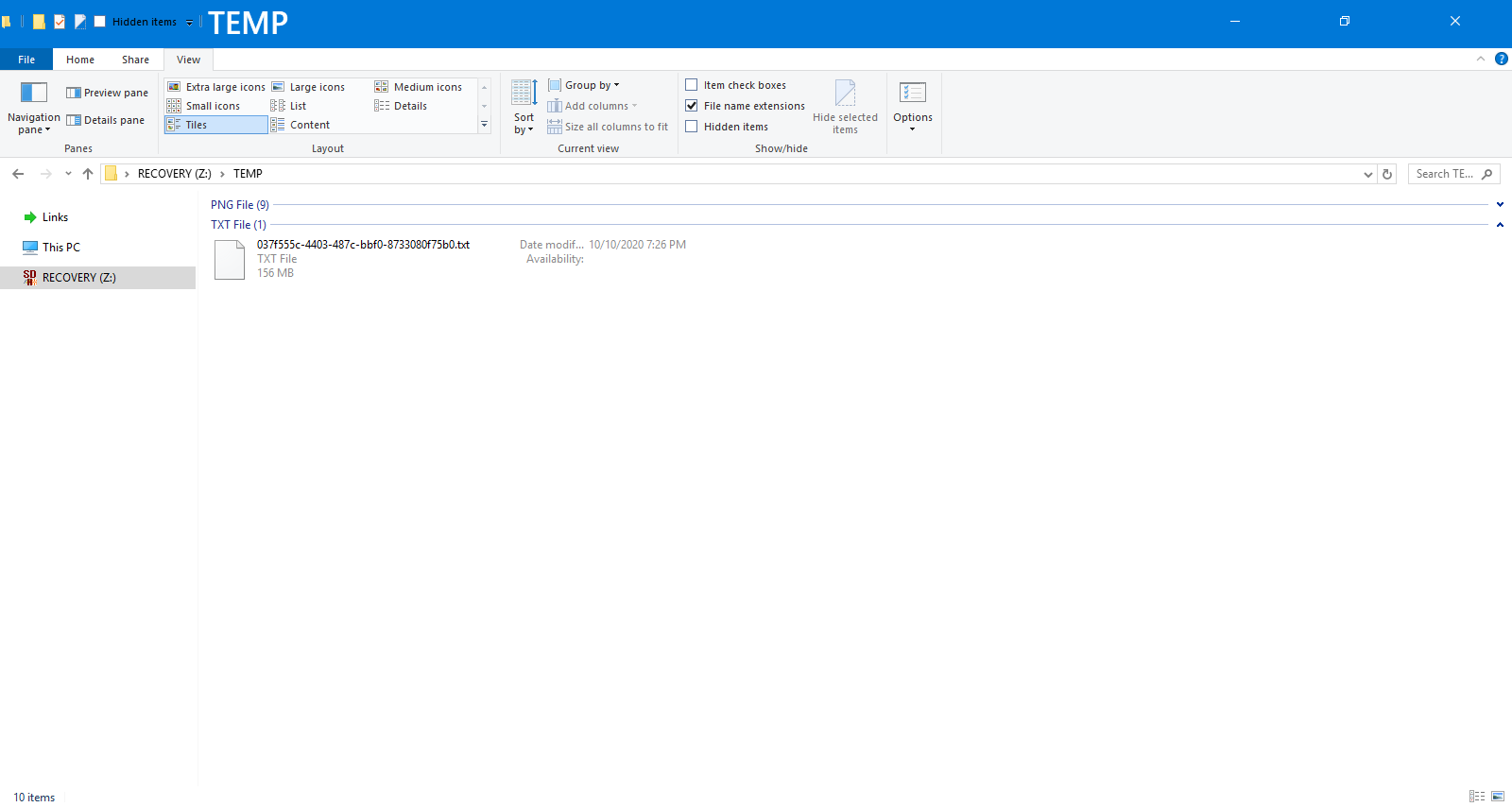Open the Group by dropdown
The width and height of the screenshot is (1512, 807).
point(584,85)
